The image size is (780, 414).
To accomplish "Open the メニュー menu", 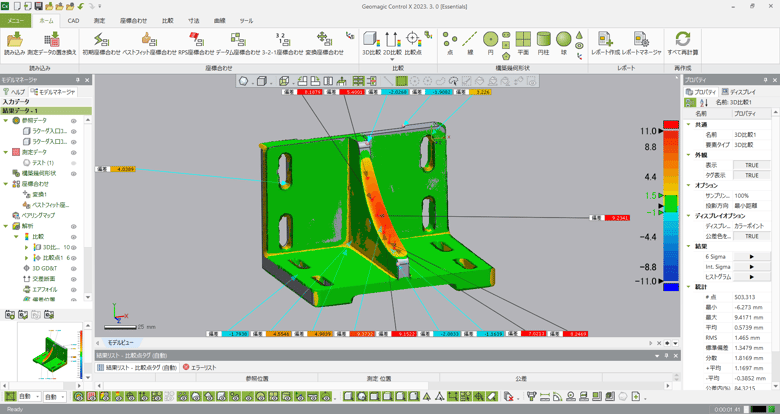I will [15, 20].
